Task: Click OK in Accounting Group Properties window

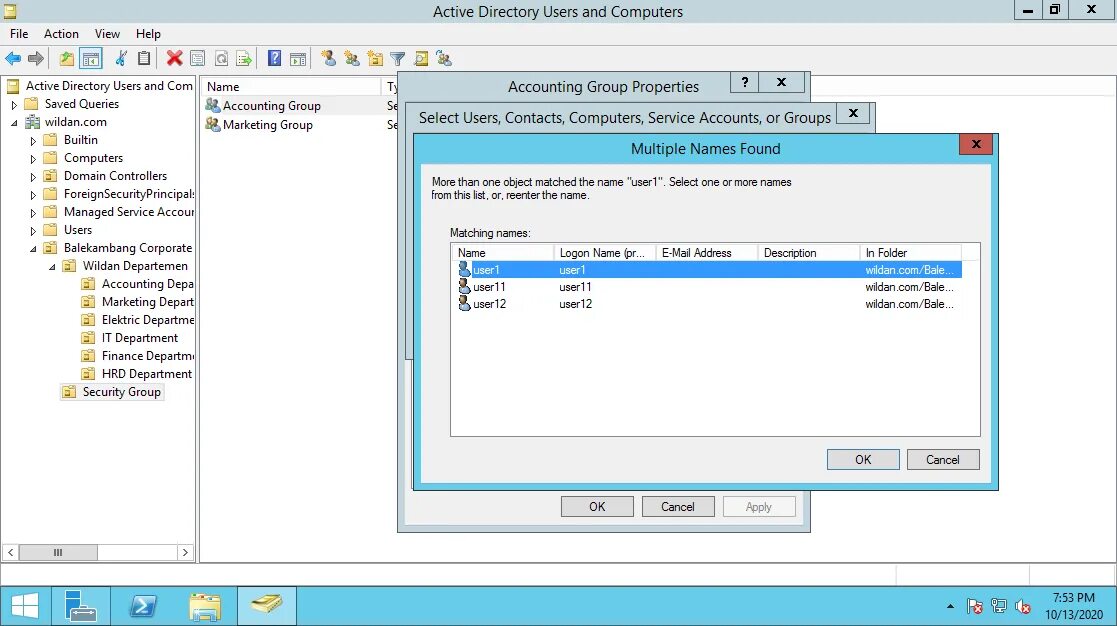Action: (597, 506)
